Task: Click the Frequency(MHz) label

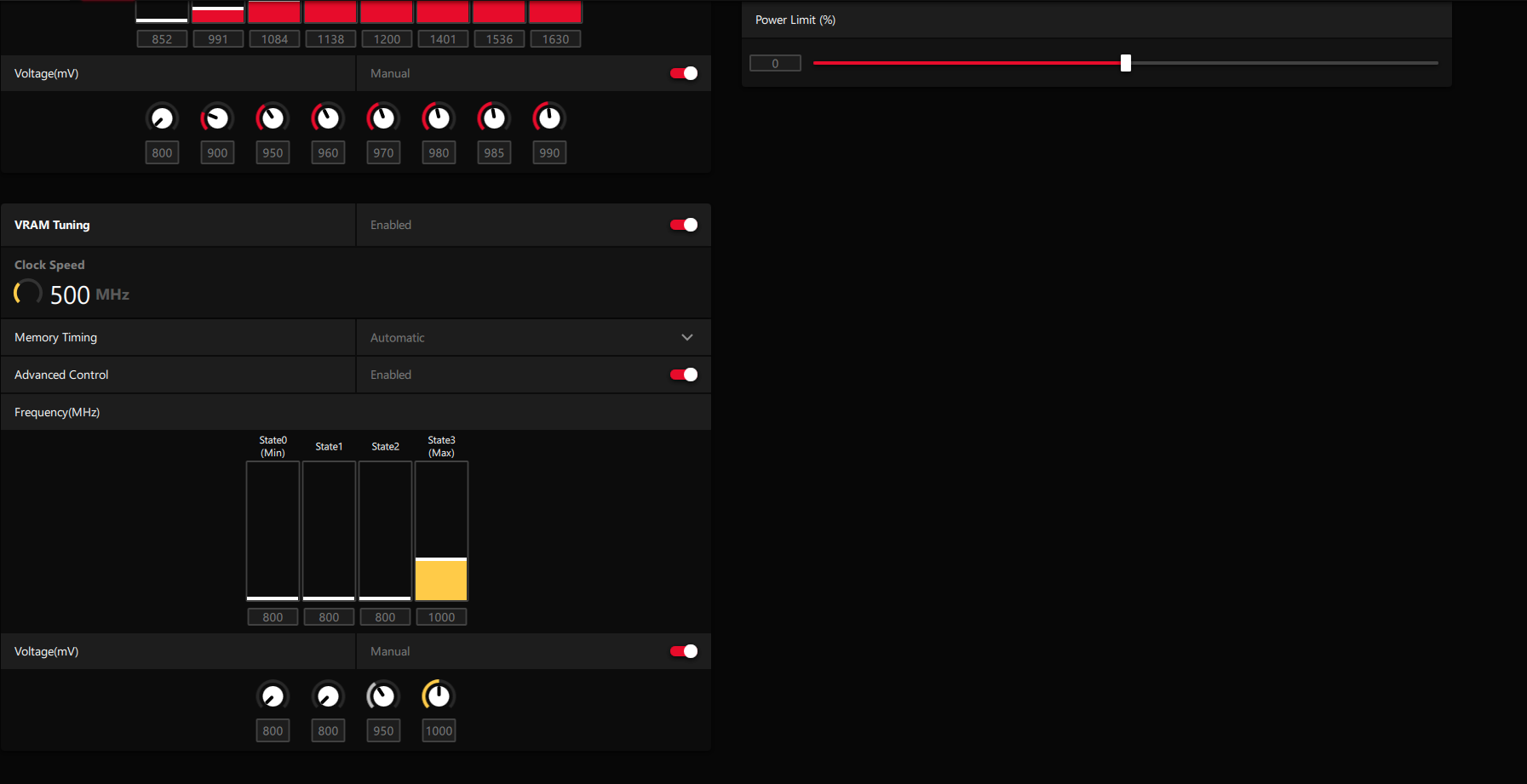Action: pos(57,412)
